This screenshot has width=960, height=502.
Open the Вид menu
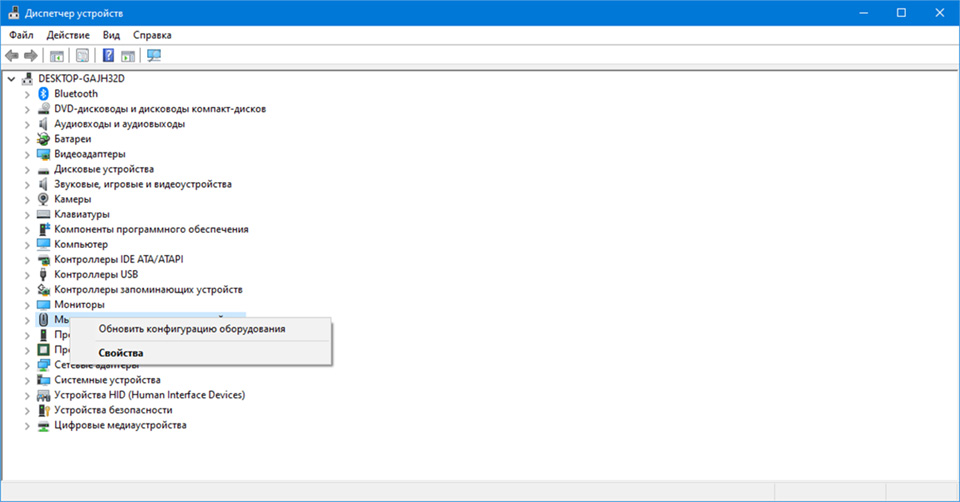point(111,35)
